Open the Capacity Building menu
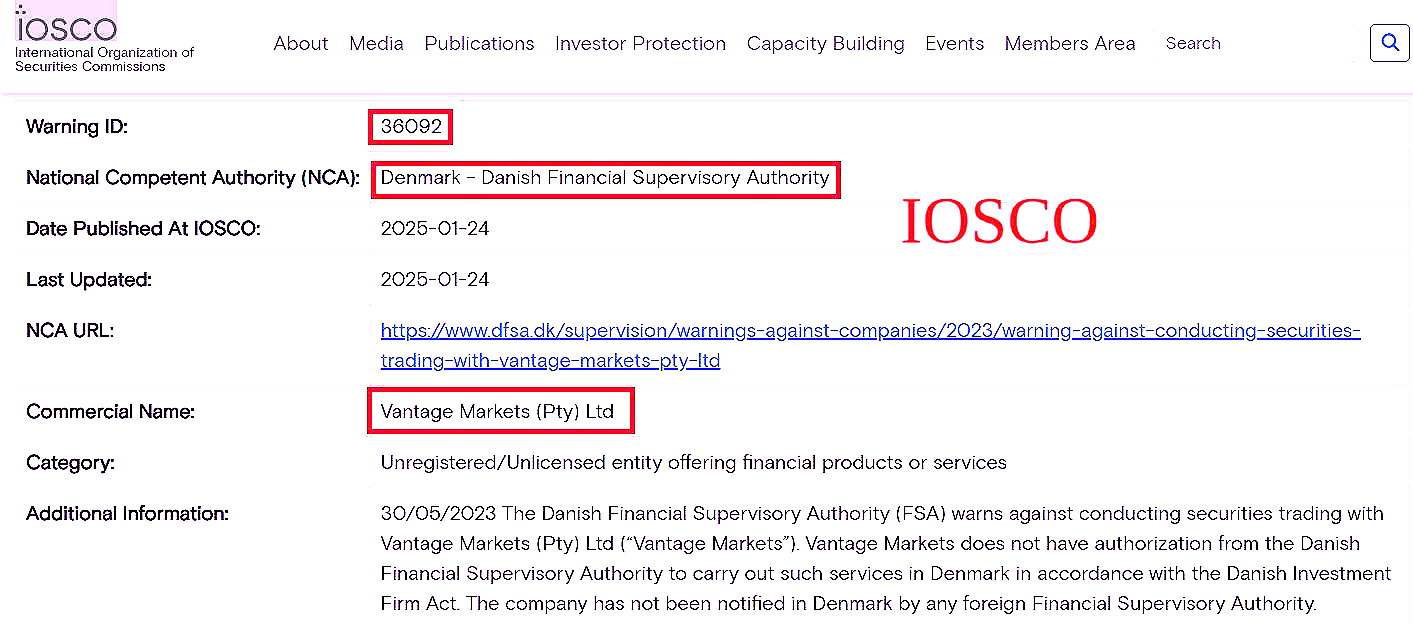This screenshot has height=625, width=1413. pyautogui.click(x=825, y=44)
